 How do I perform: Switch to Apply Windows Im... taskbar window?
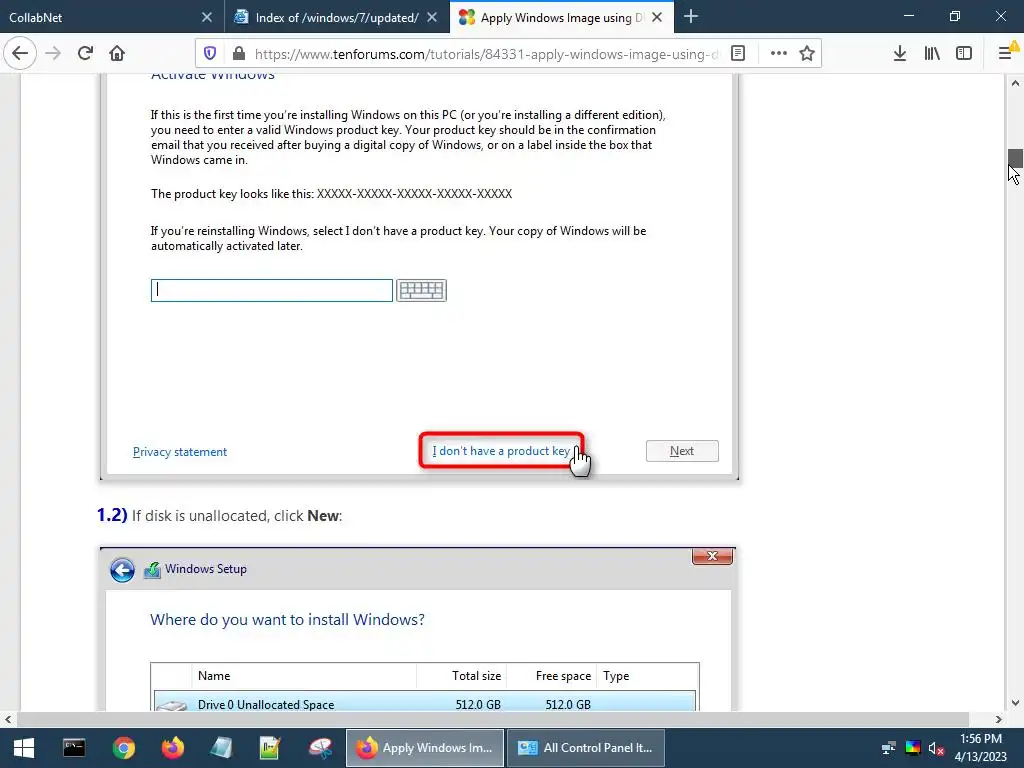point(425,748)
